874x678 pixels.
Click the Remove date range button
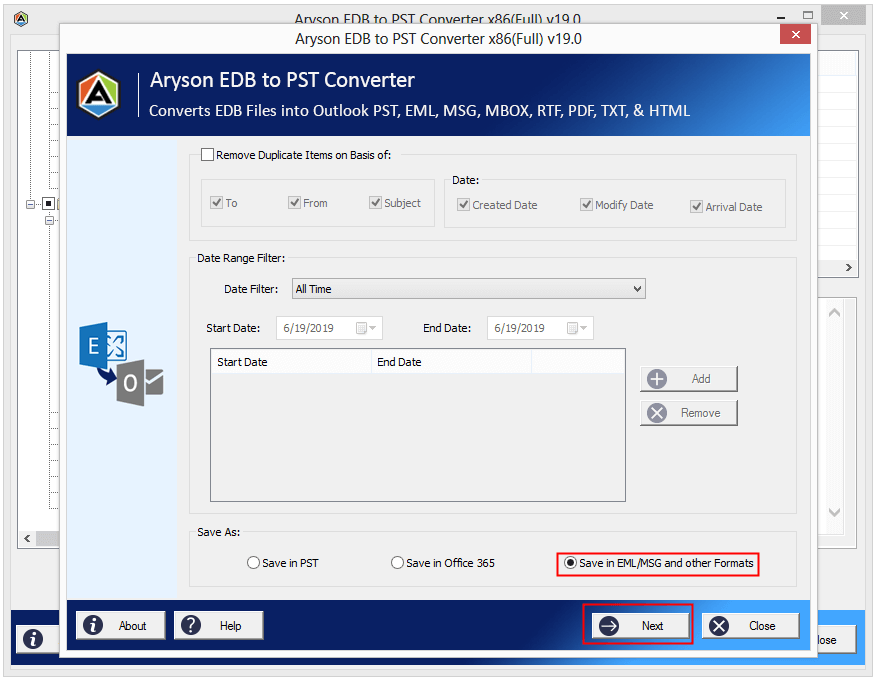click(x=688, y=413)
